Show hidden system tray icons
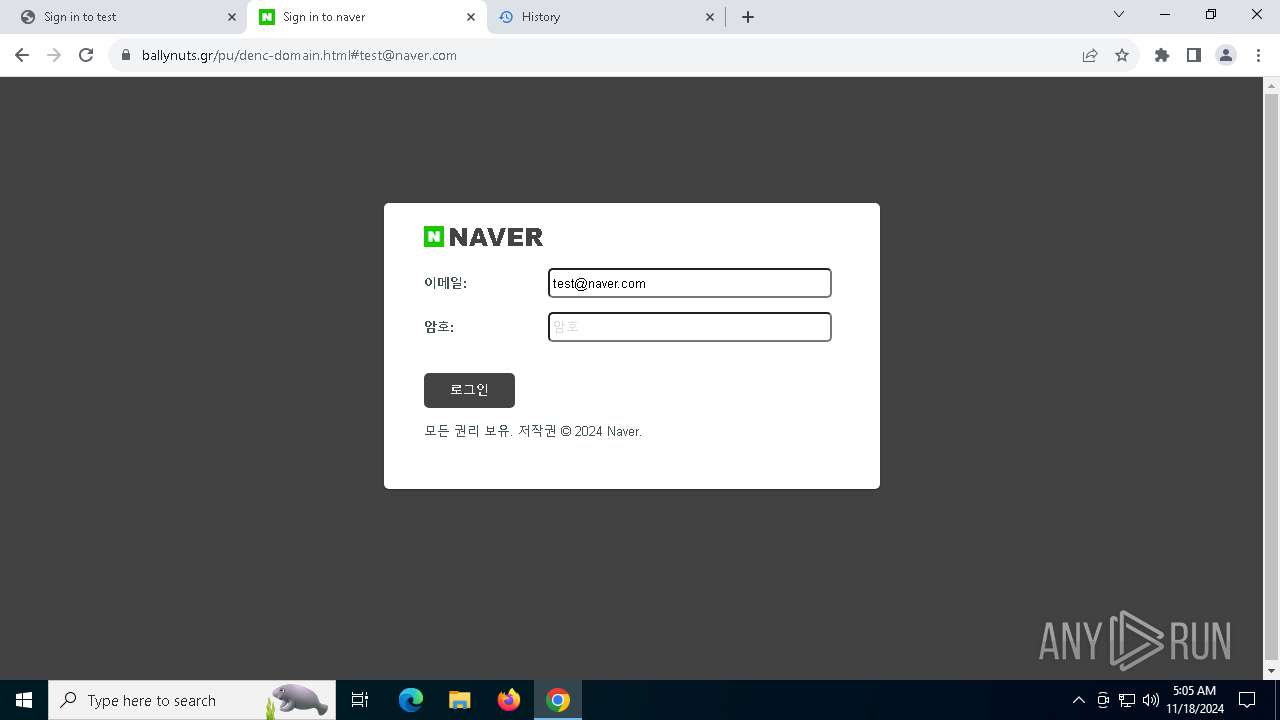 [1079, 700]
